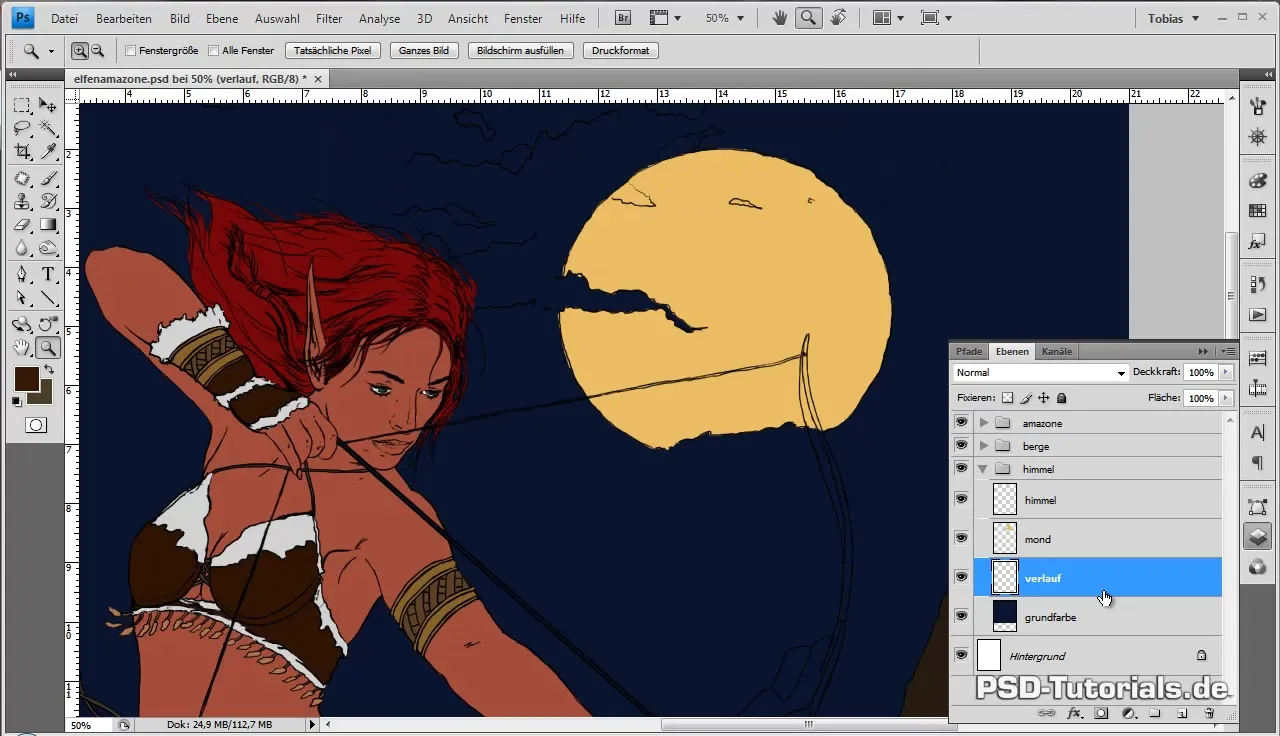
Task: Choose Rotate View tool in top bar
Action: pyautogui.click(x=838, y=18)
